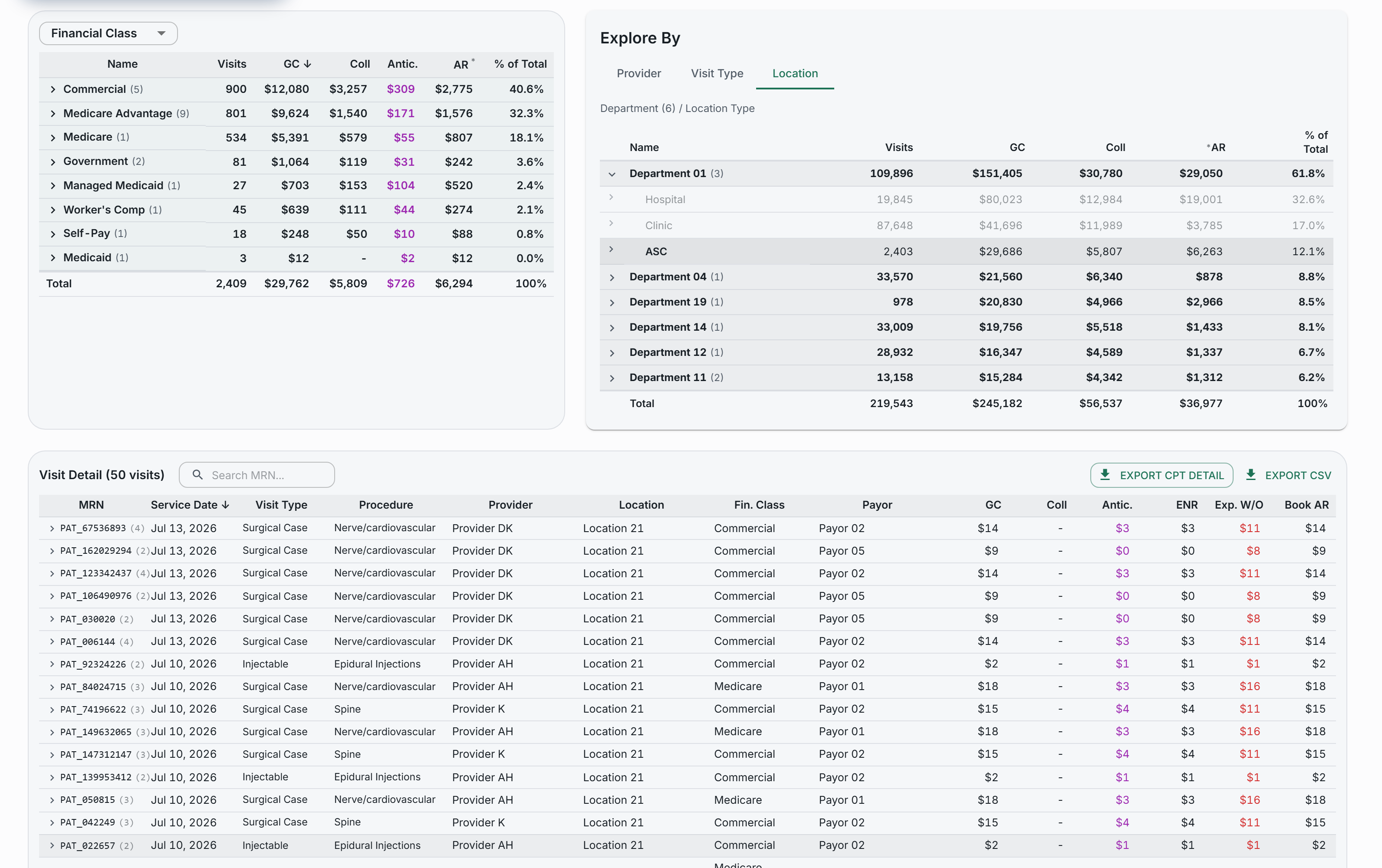Expand the Hospital location type row
1382x868 pixels.
point(611,197)
